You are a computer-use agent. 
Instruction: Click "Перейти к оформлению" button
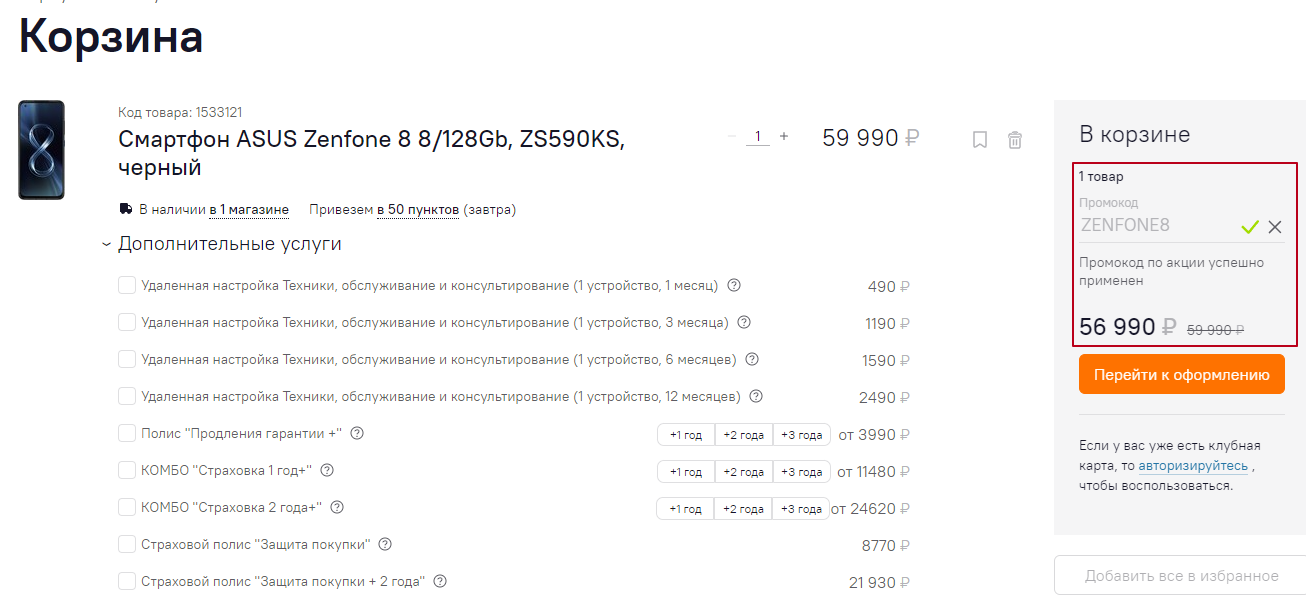click(1181, 375)
